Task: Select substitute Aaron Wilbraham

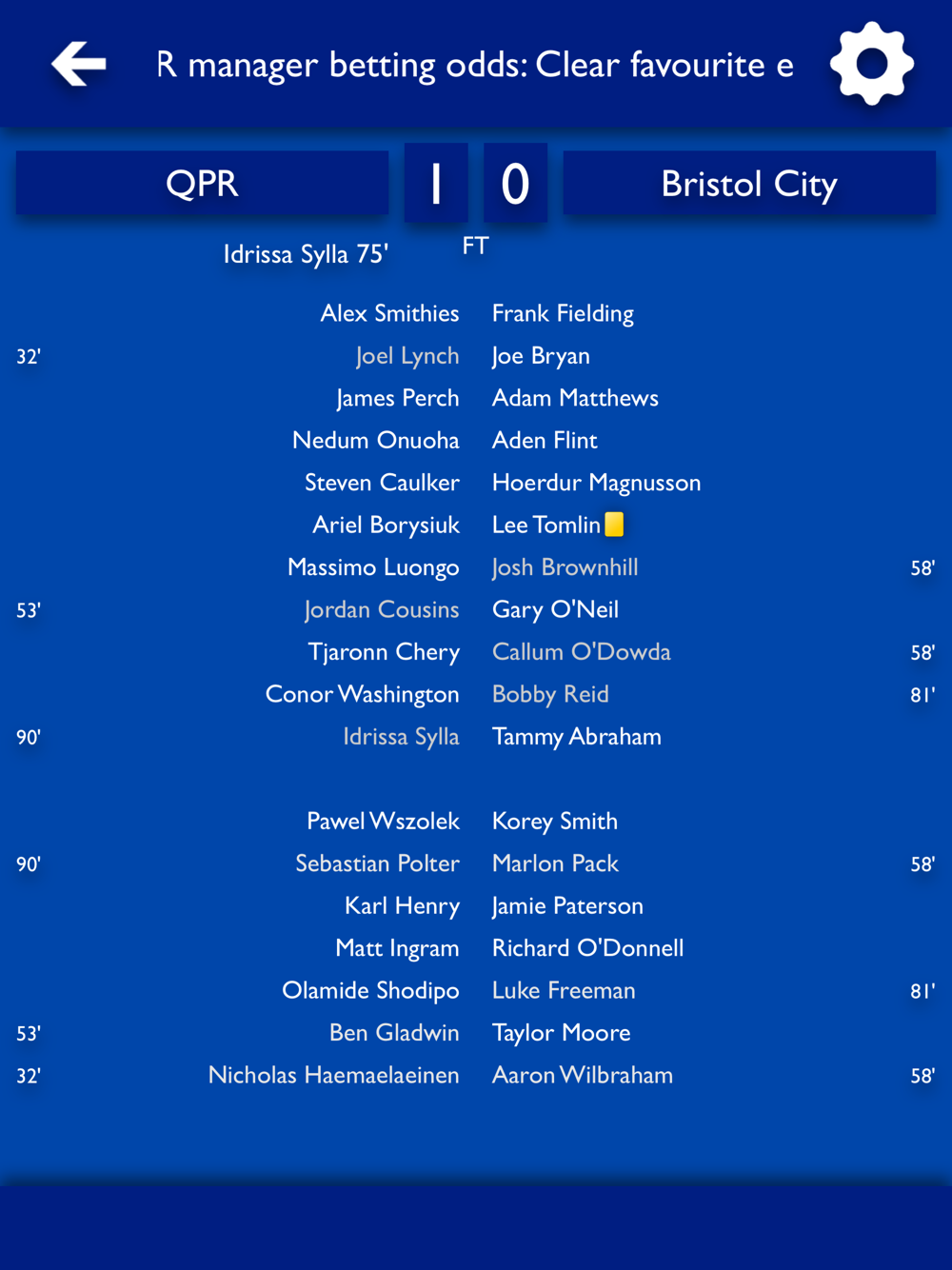Action: (583, 1075)
